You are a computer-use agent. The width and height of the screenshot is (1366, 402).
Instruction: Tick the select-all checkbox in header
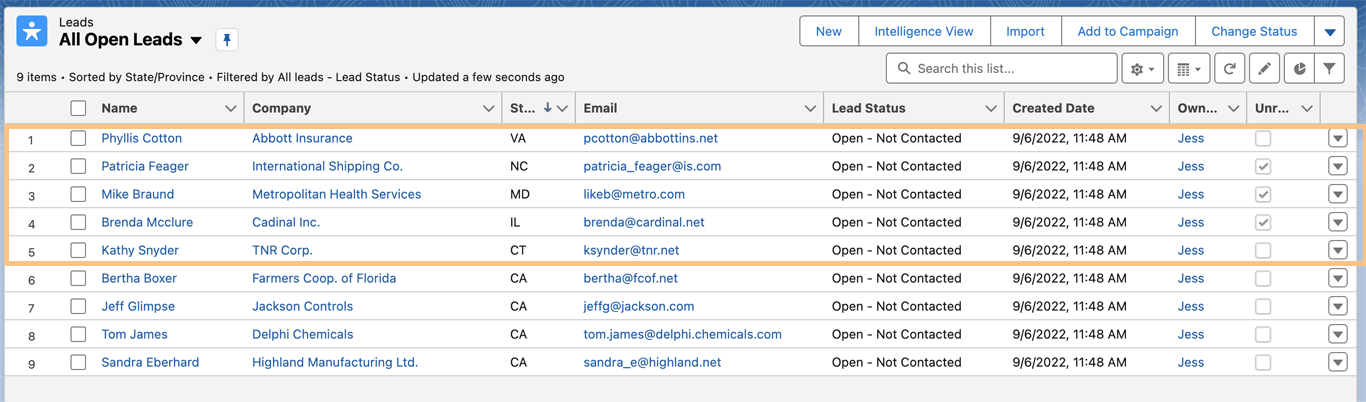pyautogui.click(x=78, y=108)
